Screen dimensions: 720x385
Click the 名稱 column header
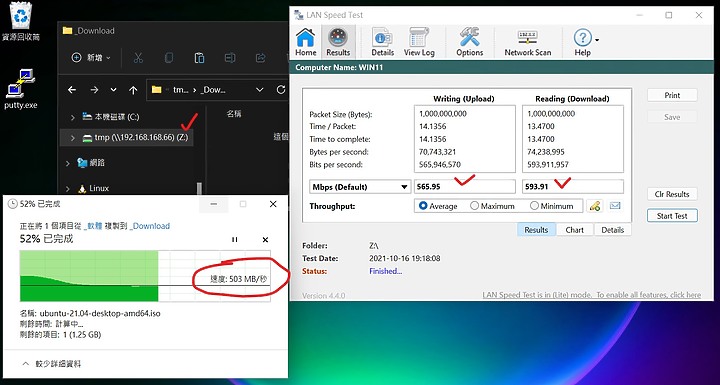click(234, 113)
